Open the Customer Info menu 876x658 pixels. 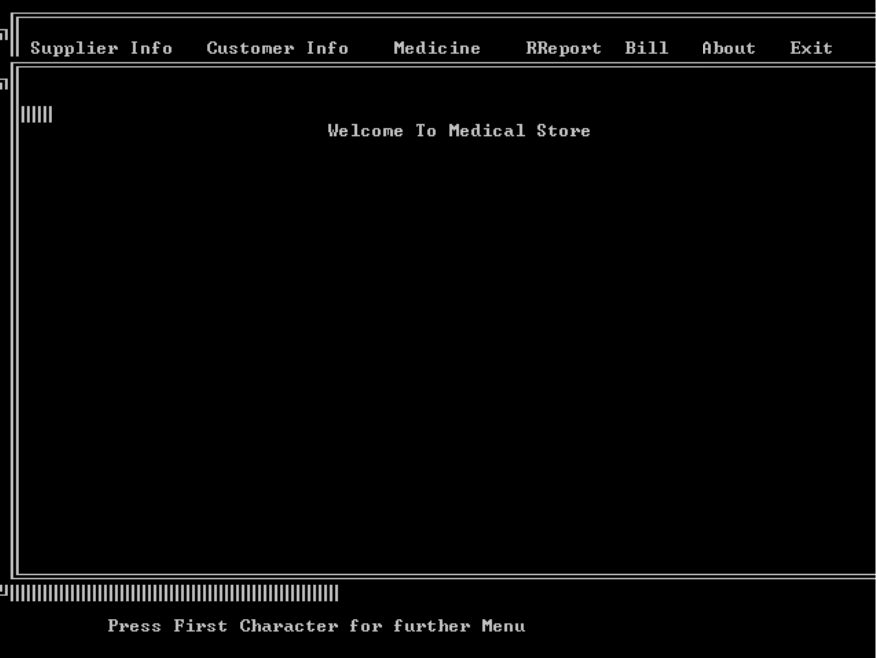[x=278, y=48]
